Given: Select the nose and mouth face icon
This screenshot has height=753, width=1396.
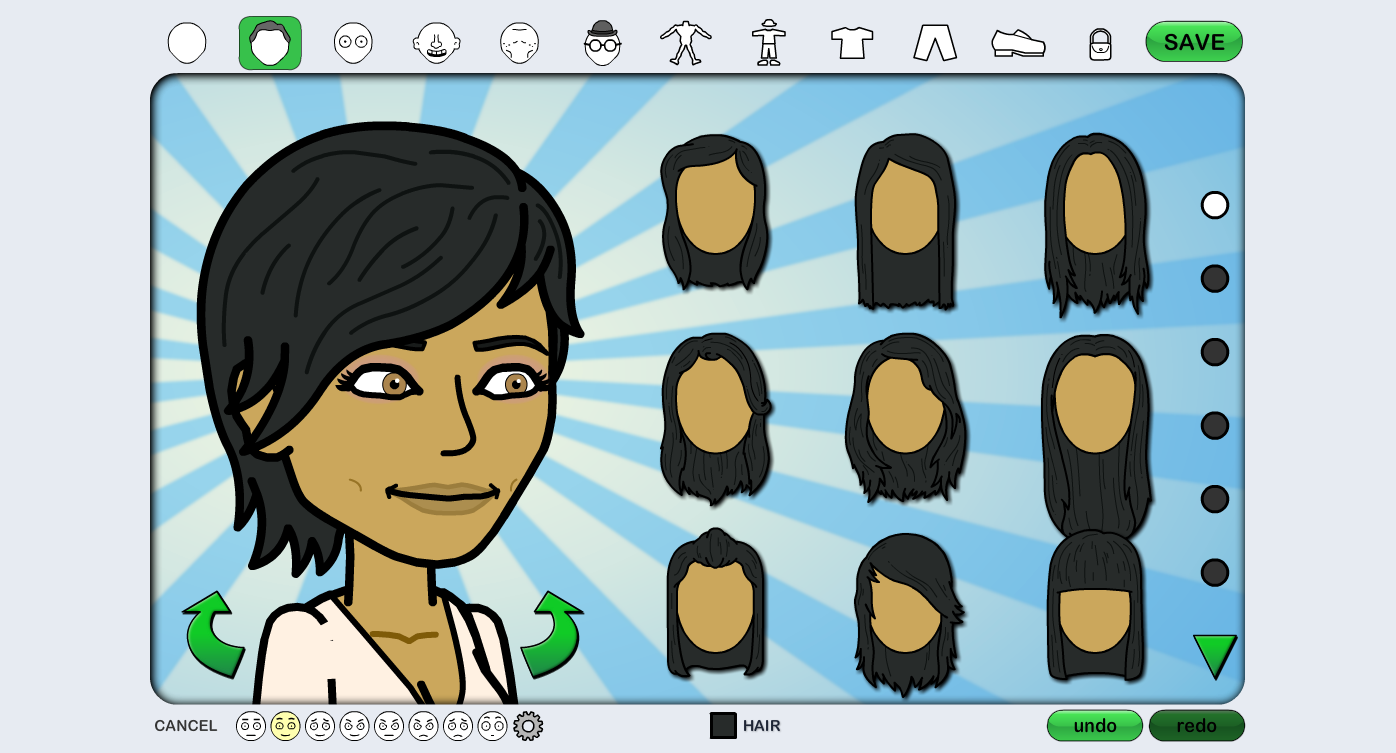Looking at the screenshot, I should click(436, 43).
